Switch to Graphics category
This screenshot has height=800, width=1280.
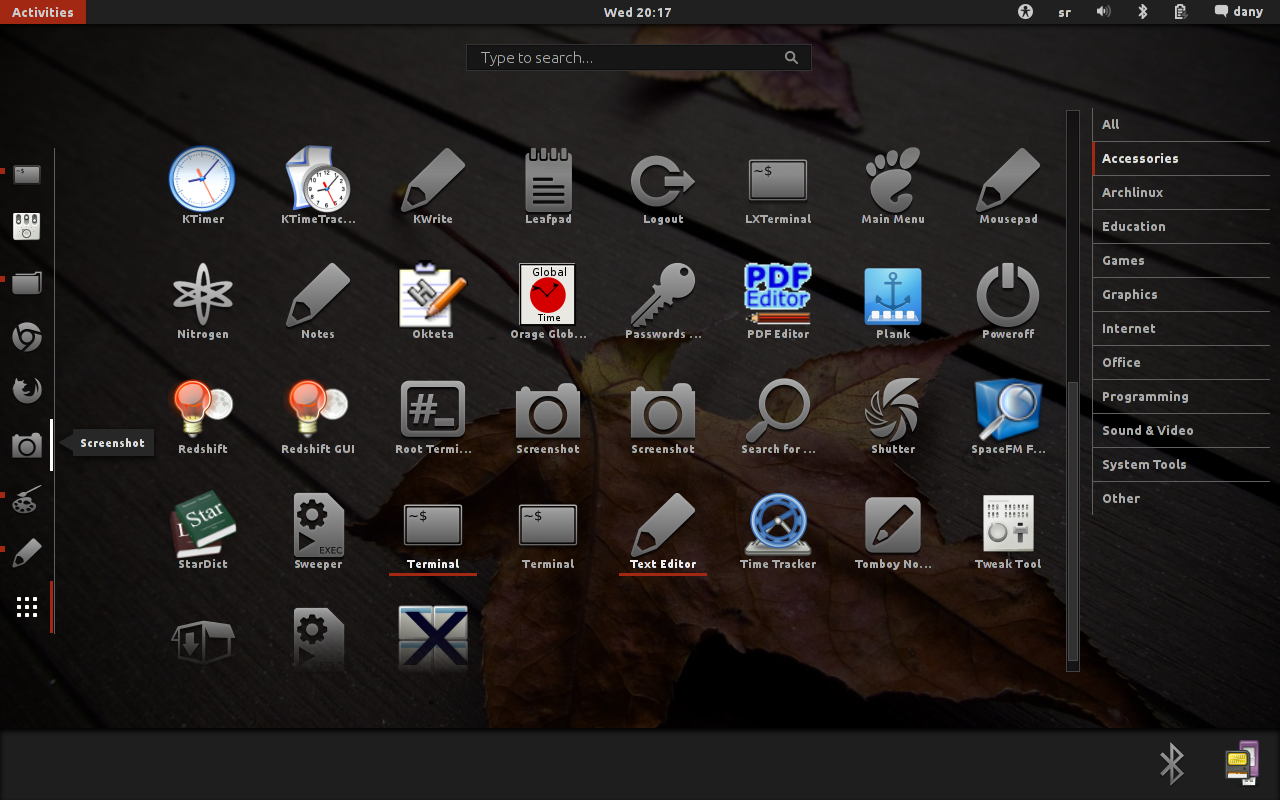tap(1181, 294)
